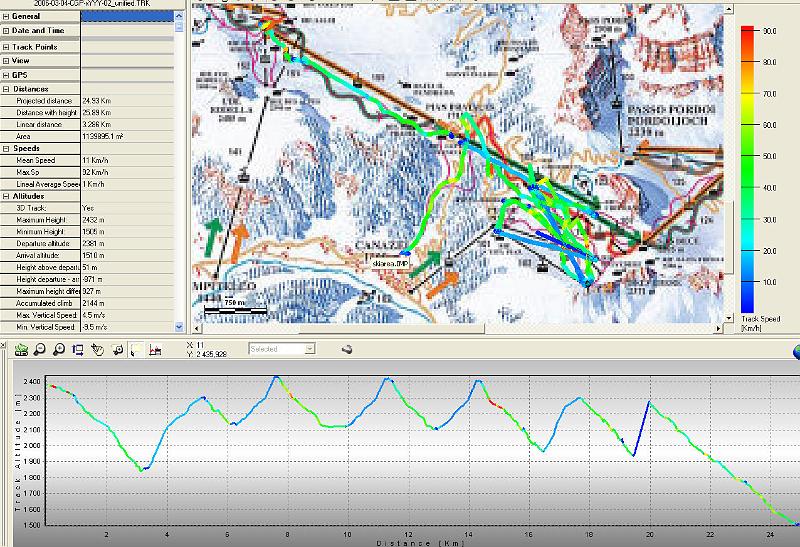800x547 pixels.
Task: Click the Departure altitude label
Action: pos(43,244)
